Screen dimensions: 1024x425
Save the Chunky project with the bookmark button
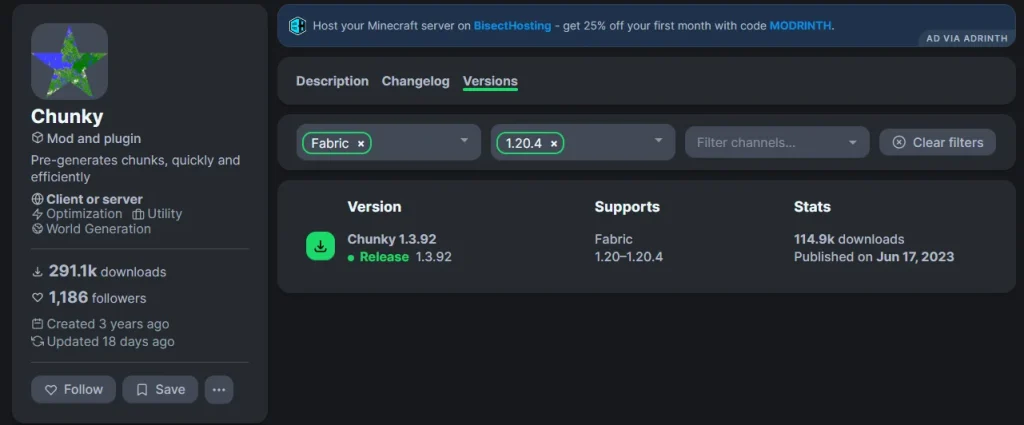(160, 390)
